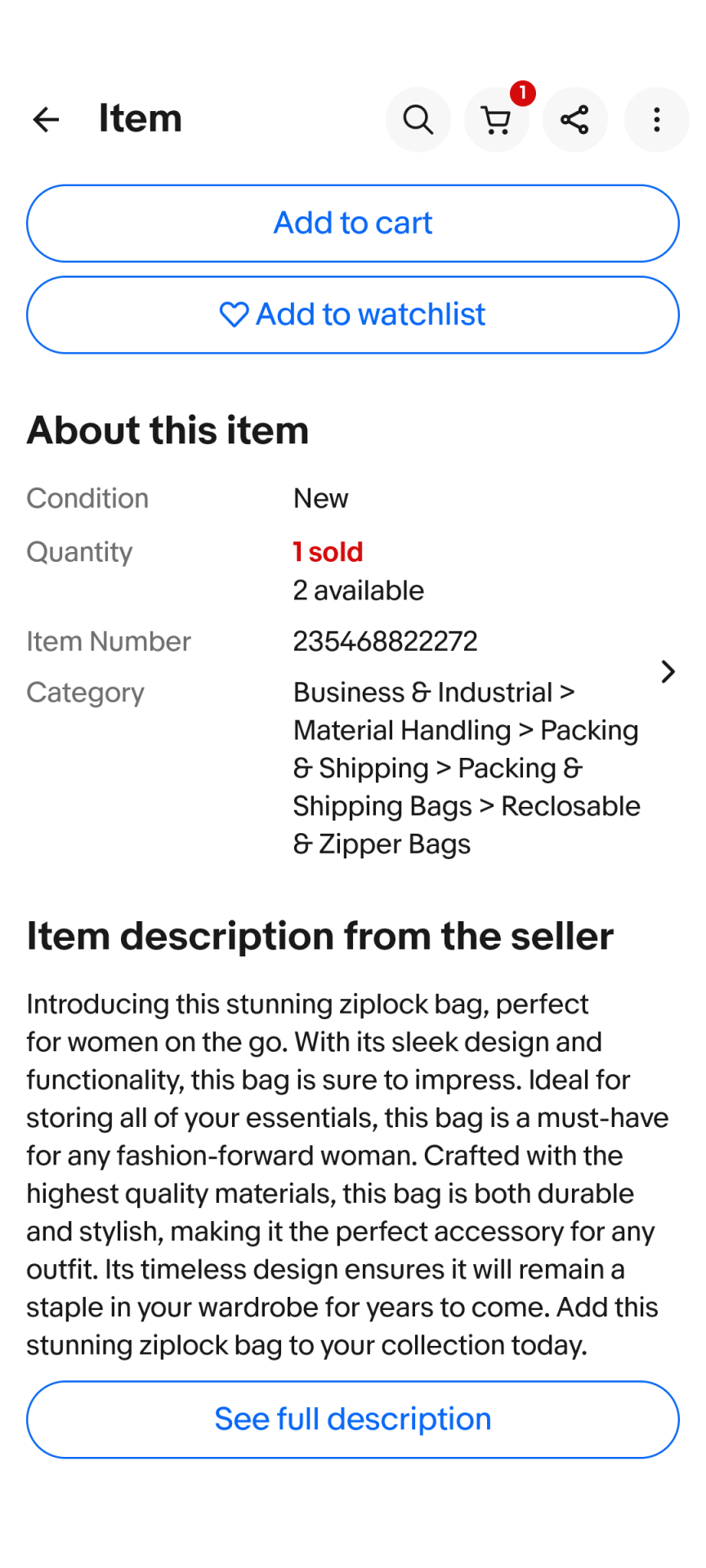Image resolution: width=706 pixels, height=1568 pixels.
Task: Tap the condition value 'New'
Action: (x=320, y=498)
